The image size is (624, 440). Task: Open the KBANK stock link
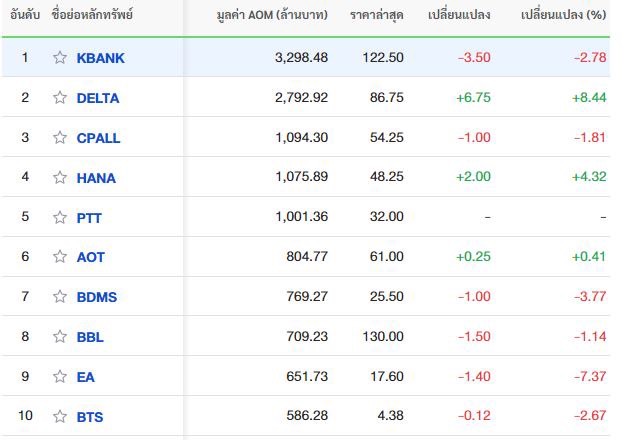point(100,58)
